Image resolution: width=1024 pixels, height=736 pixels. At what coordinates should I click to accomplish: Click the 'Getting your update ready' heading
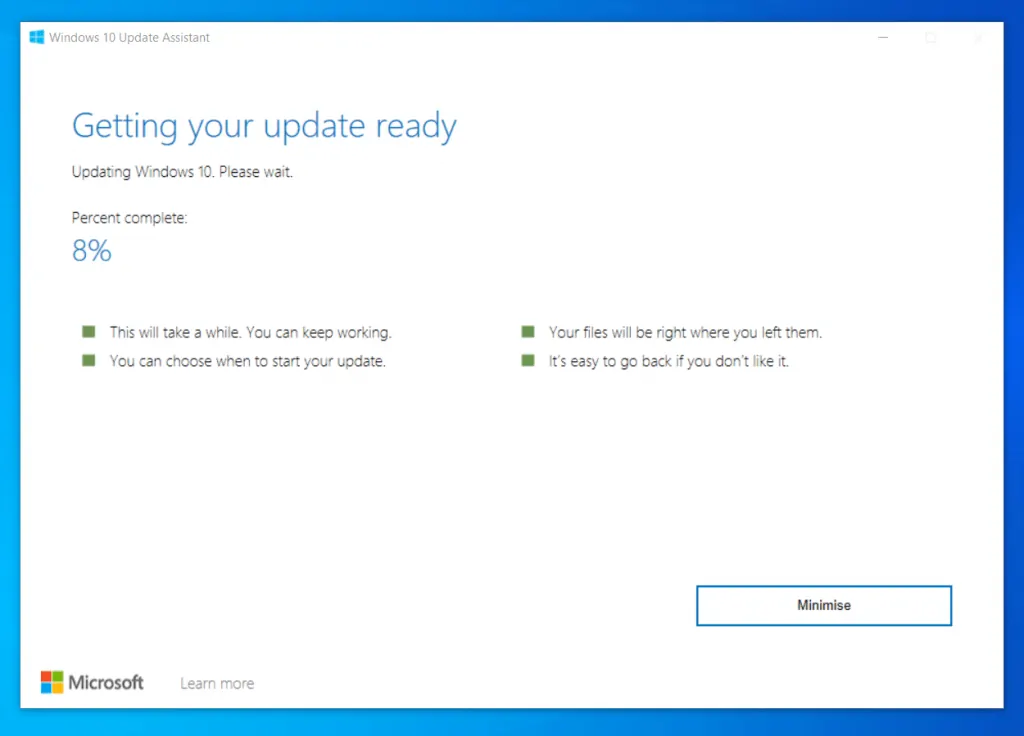click(x=264, y=126)
